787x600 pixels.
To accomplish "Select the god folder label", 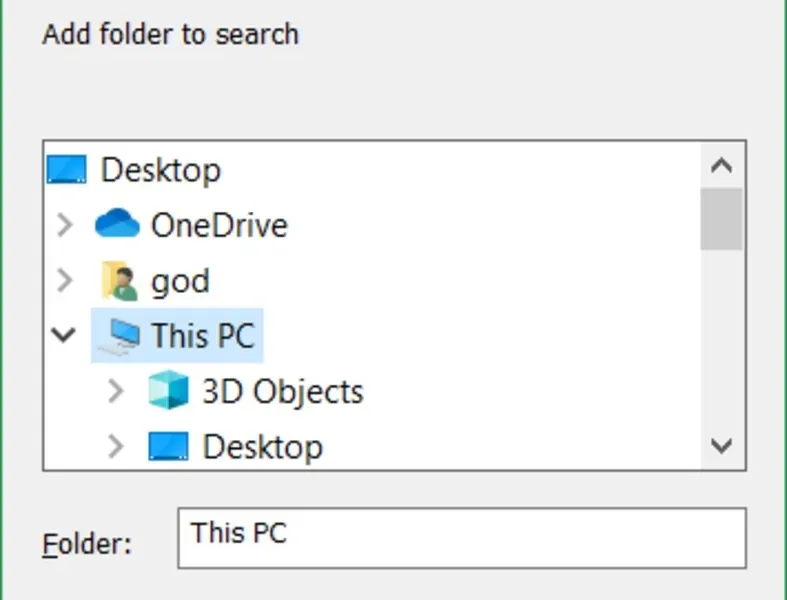I will pyautogui.click(x=180, y=281).
